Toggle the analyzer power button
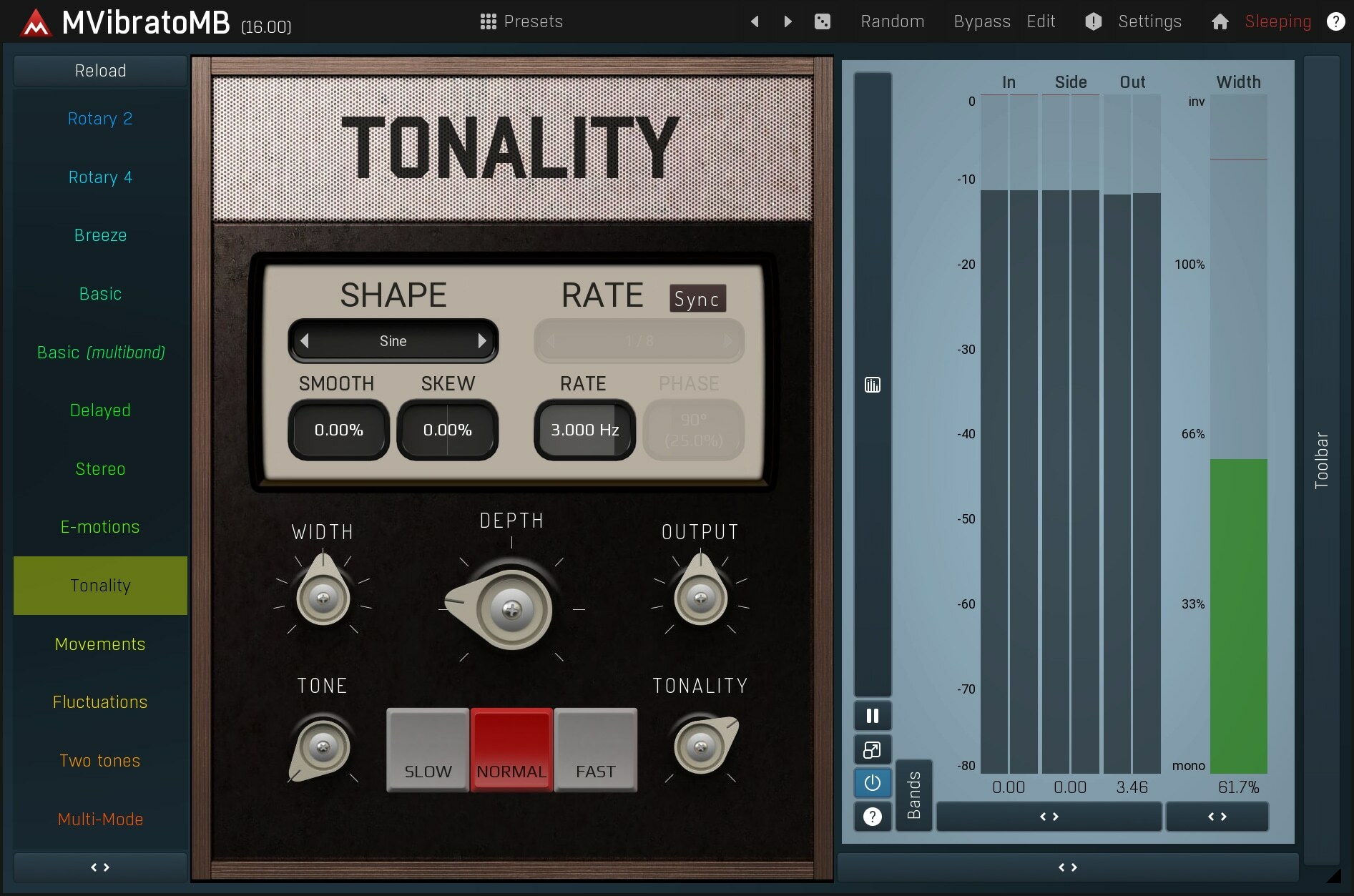Viewport: 1354px width, 896px height. point(872,783)
